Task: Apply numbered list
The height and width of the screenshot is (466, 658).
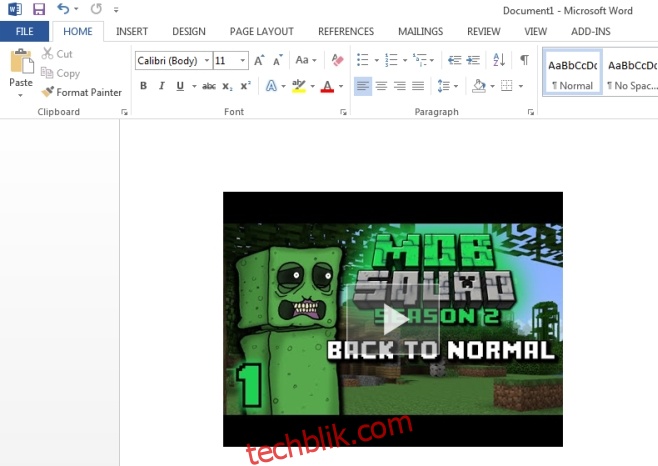Action: [391, 60]
